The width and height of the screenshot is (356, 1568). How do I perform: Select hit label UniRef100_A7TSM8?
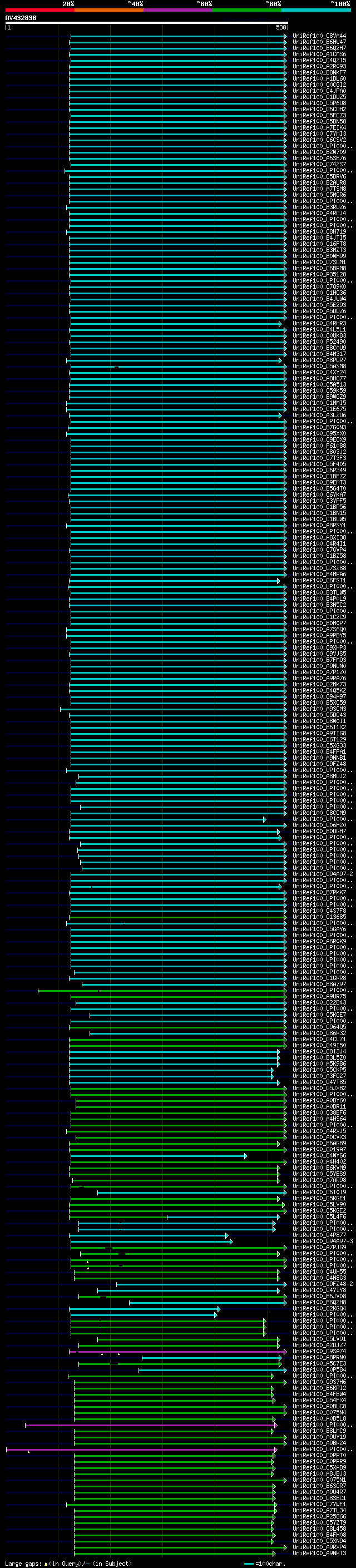pyautogui.click(x=319, y=189)
